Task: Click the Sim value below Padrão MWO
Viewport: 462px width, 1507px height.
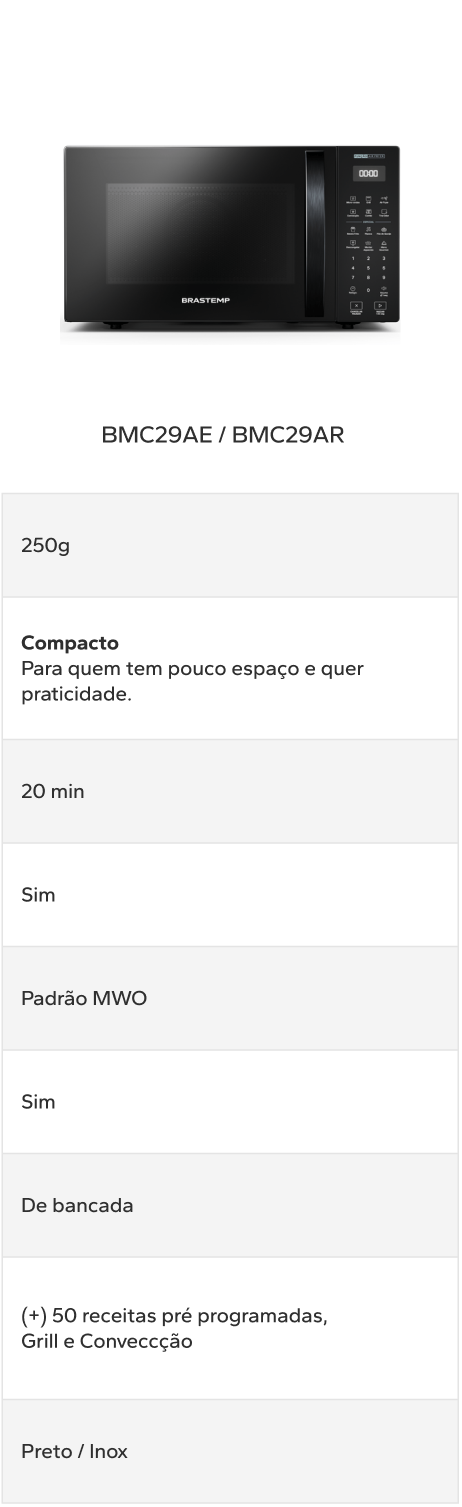Action: [x=38, y=1102]
